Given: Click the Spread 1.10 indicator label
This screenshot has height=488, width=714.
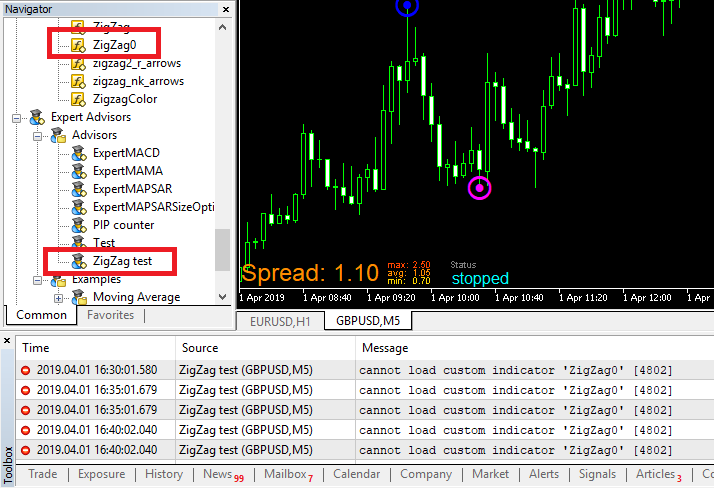Looking at the screenshot, I should click(310, 273).
